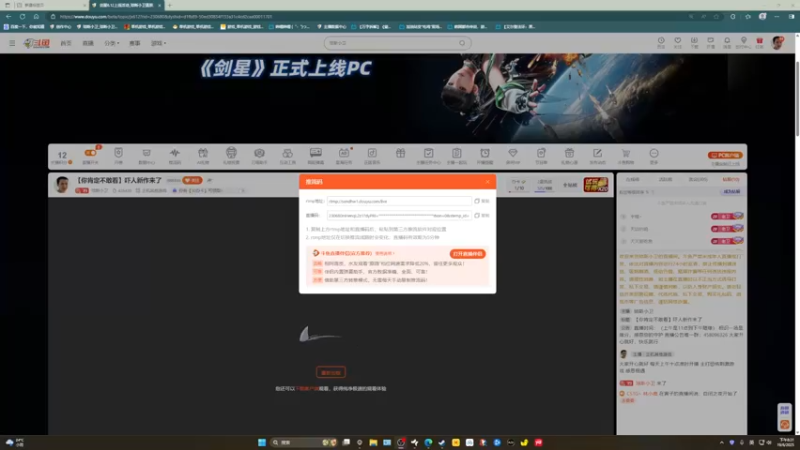Open the waveform stream code icon
Image resolution: width=800 pixels, height=450 pixels.
tap(174, 153)
